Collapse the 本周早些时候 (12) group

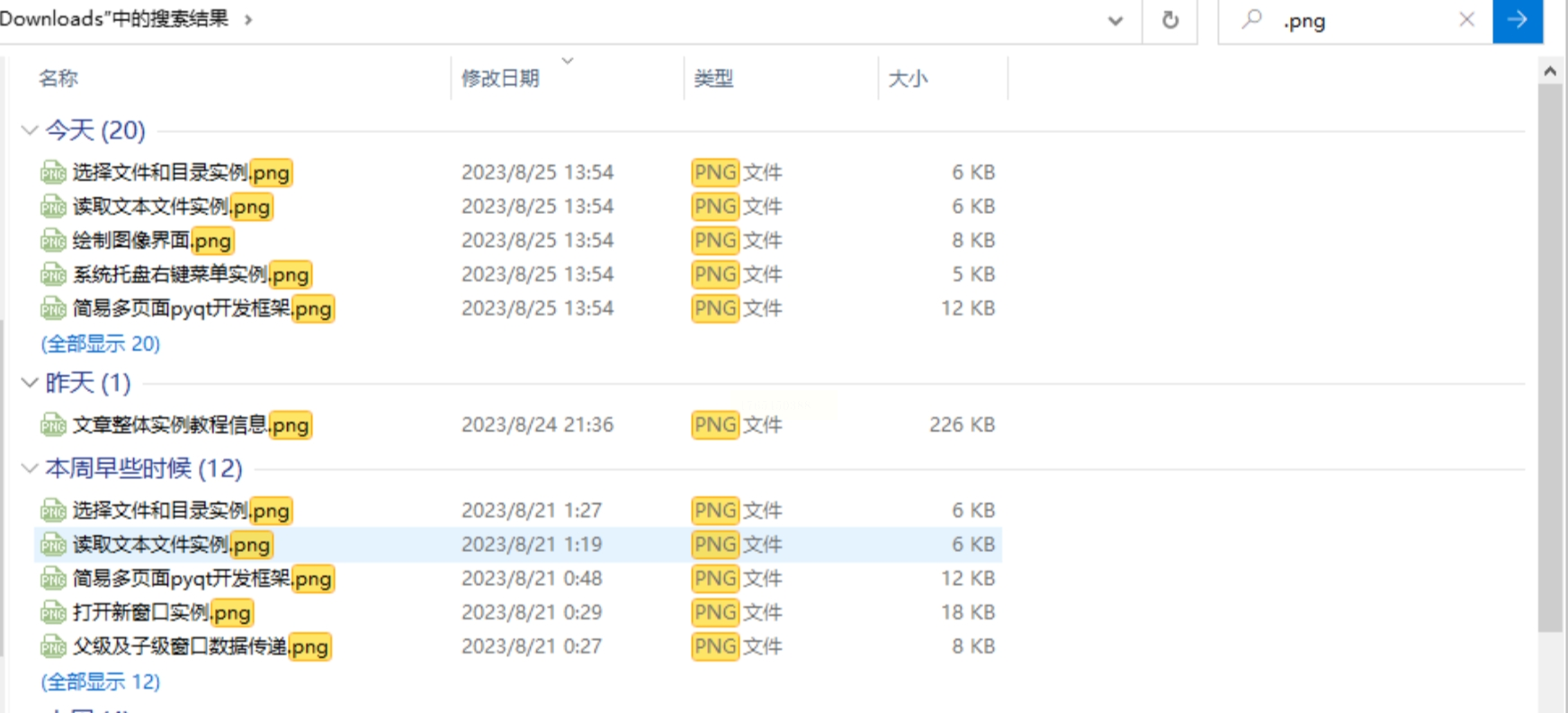point(30,468)
